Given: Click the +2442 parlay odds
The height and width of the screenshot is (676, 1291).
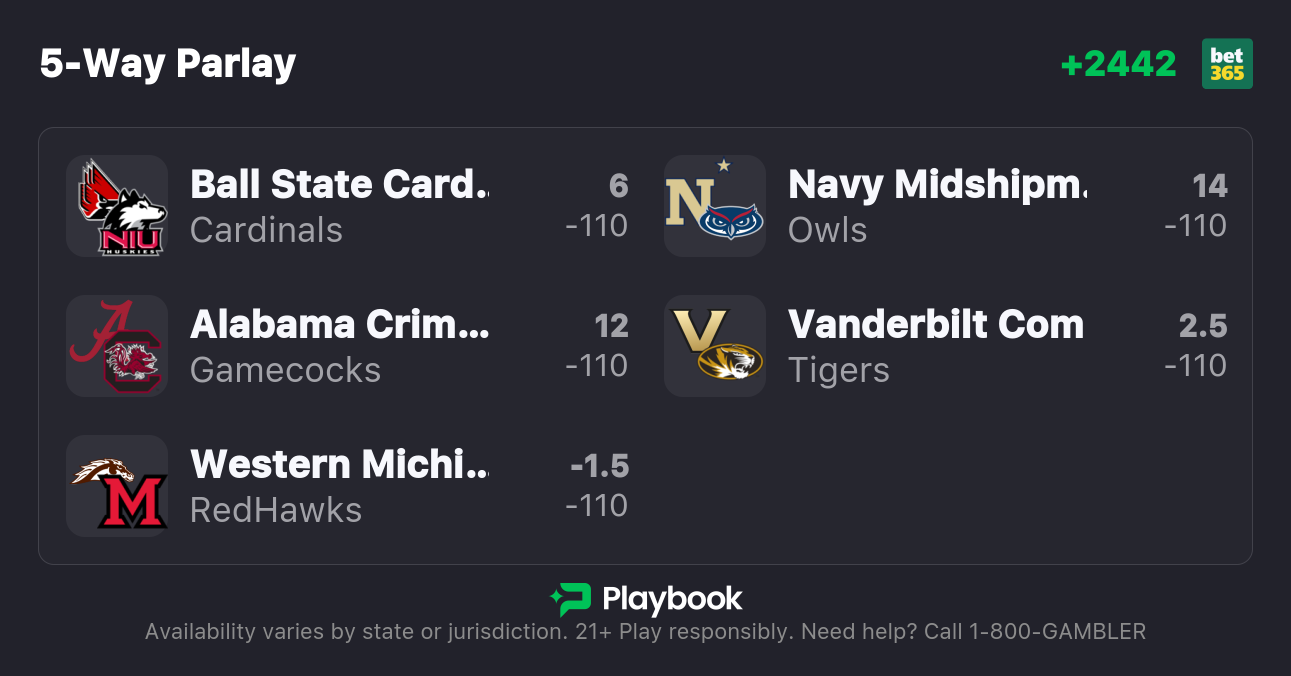Looking at the screenshot, I should pyautogui.click(x=1118, y=64).
